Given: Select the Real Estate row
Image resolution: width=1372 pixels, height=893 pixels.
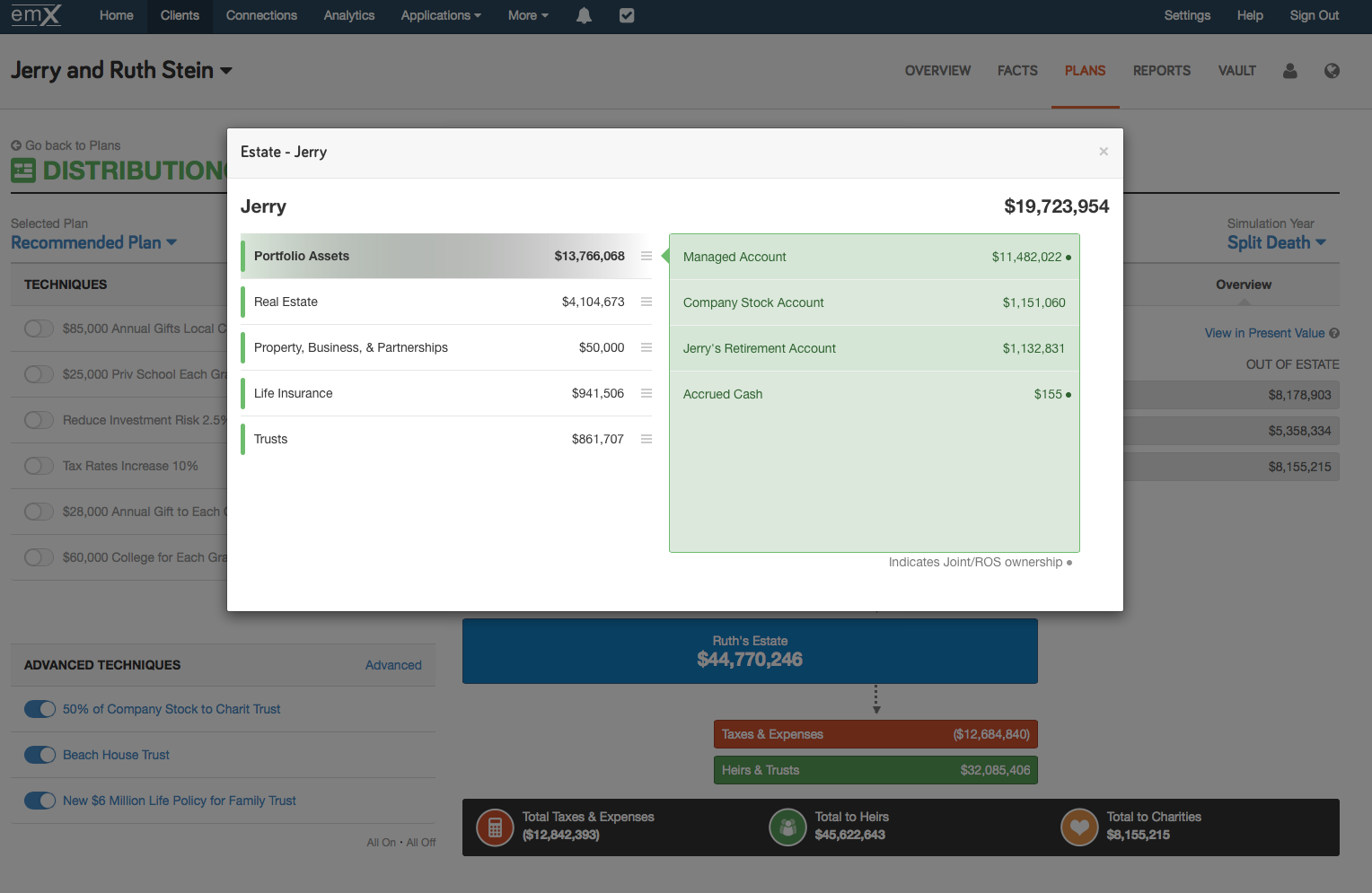Looking at the screenshot, I should 446,302.
